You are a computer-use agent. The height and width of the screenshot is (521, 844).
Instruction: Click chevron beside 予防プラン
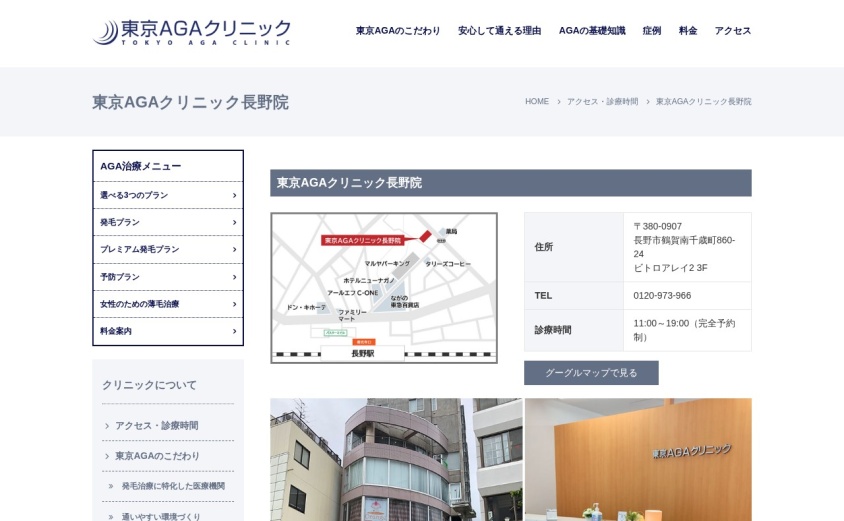coord(234,277)
